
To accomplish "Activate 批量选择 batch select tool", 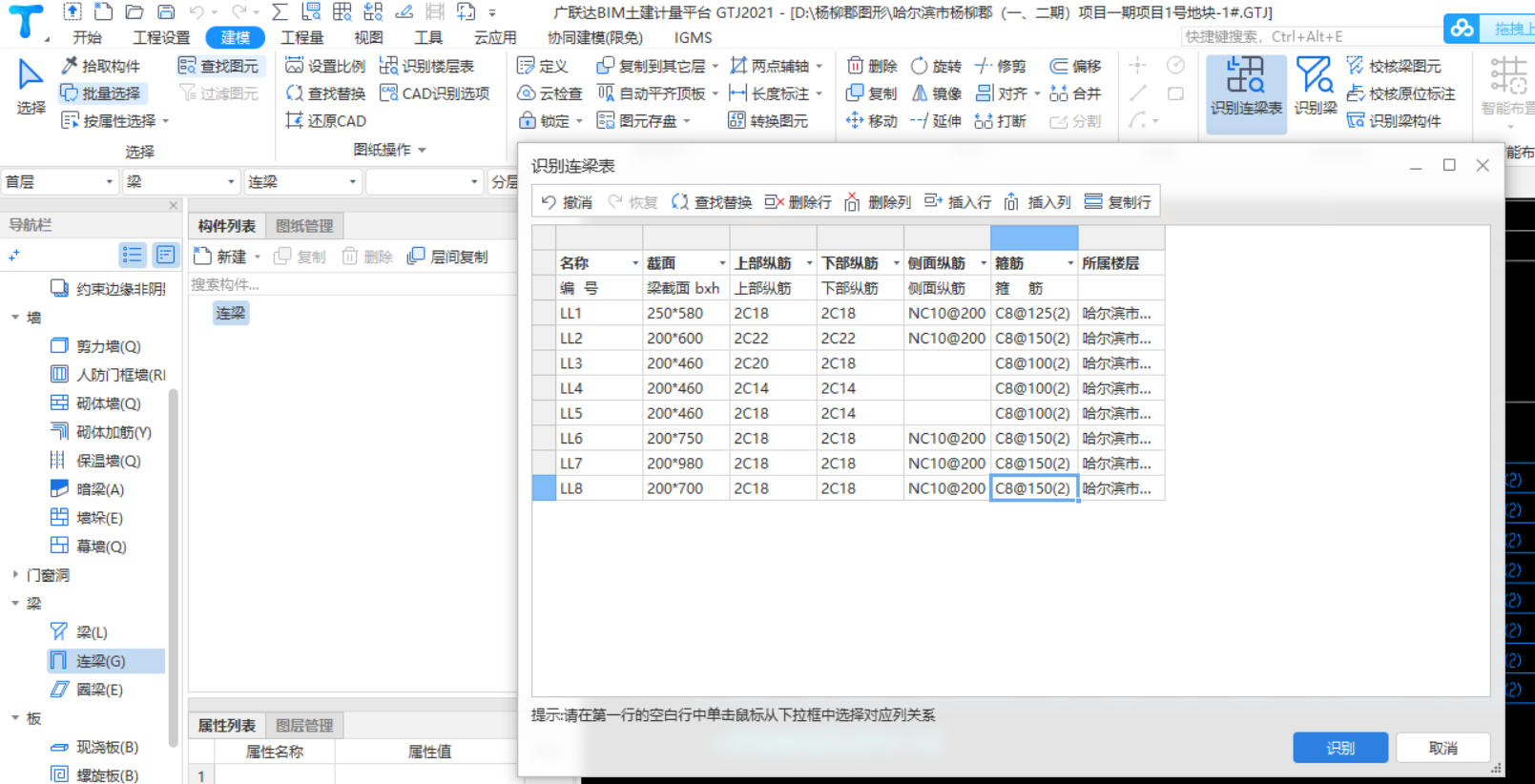I will click(x=101, y=93).
